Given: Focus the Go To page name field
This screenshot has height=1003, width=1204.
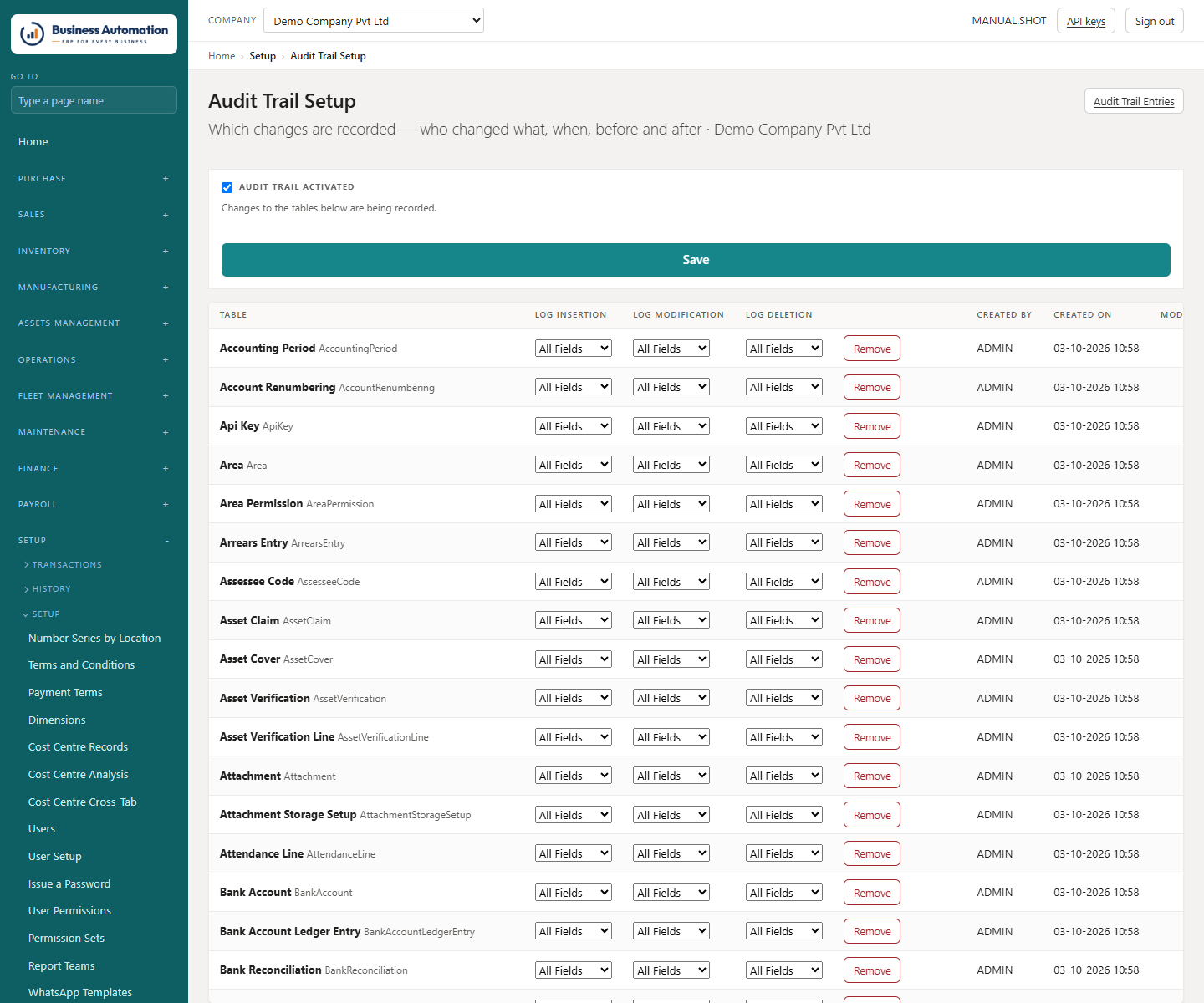Looking at the screenshot, I should coord(94,100).
